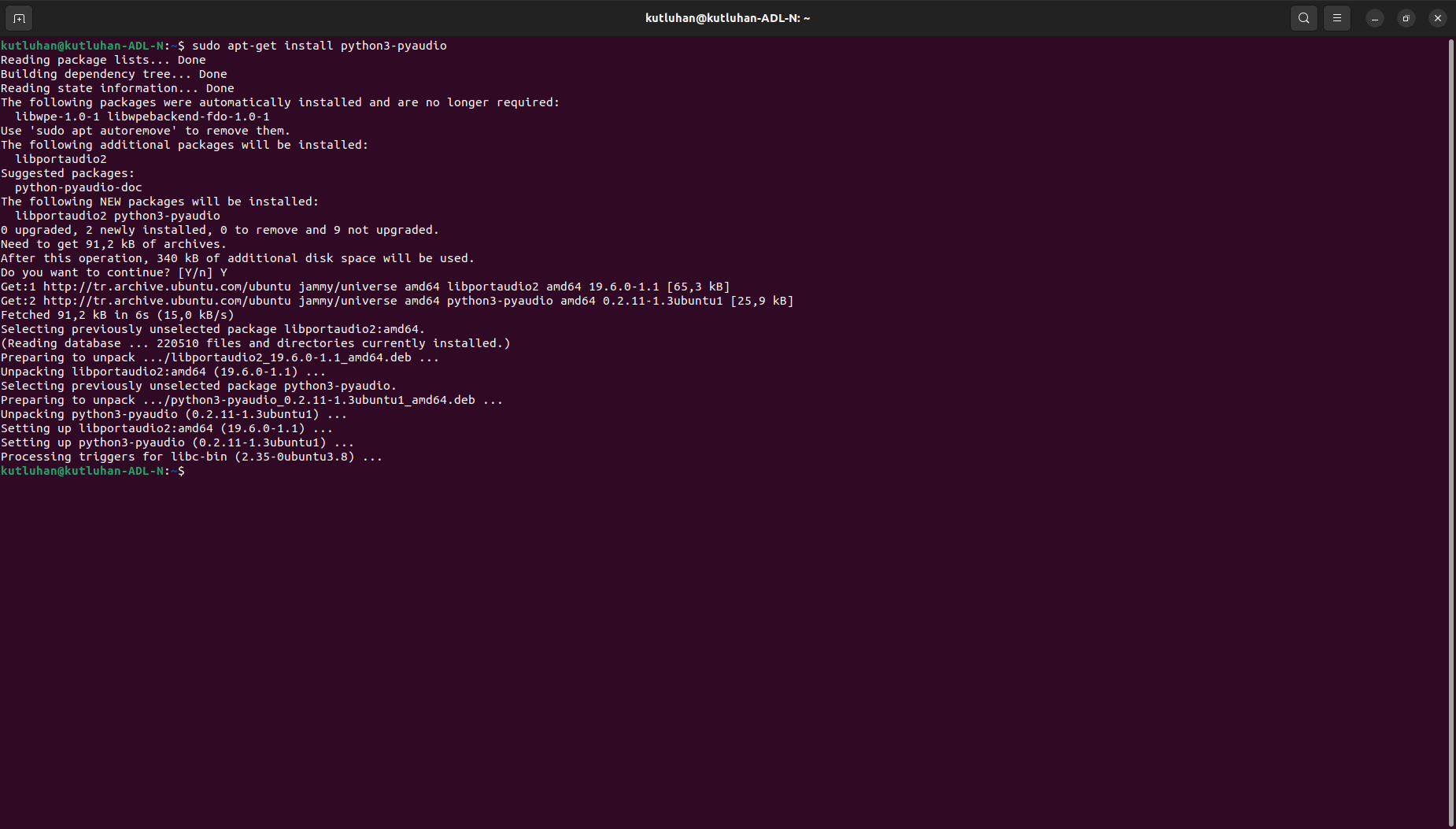Restore down the terminal window
The image size is (1456, 829).
pyautogui.click(x=1406, y=18)
